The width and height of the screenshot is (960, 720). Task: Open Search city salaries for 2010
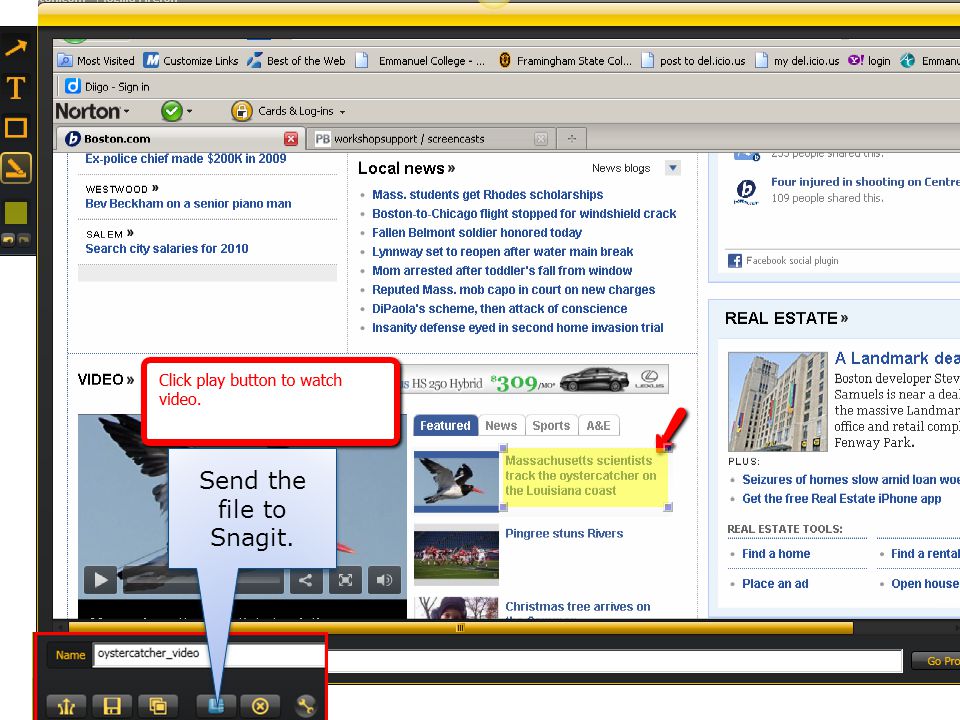(167, 249)
